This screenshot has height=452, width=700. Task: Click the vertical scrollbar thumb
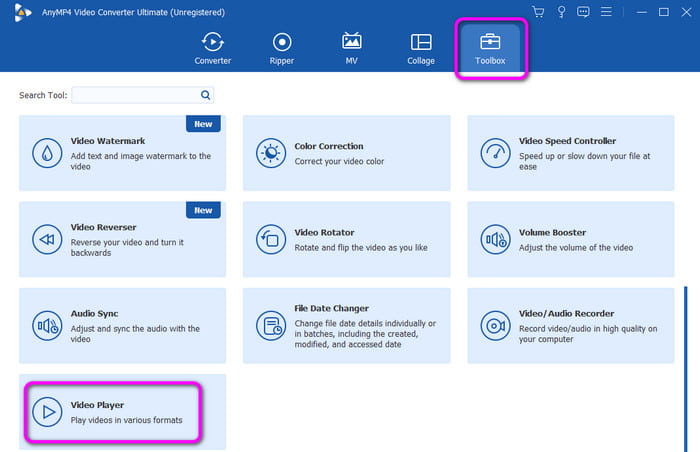click(x=686, y=369)
